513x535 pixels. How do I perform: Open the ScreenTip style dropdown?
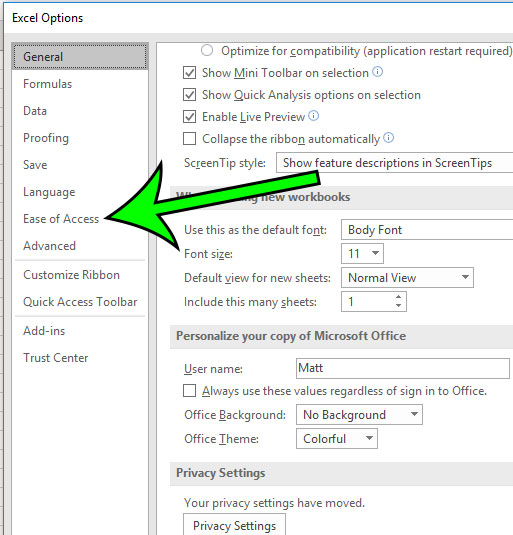(x=394, y=163)
